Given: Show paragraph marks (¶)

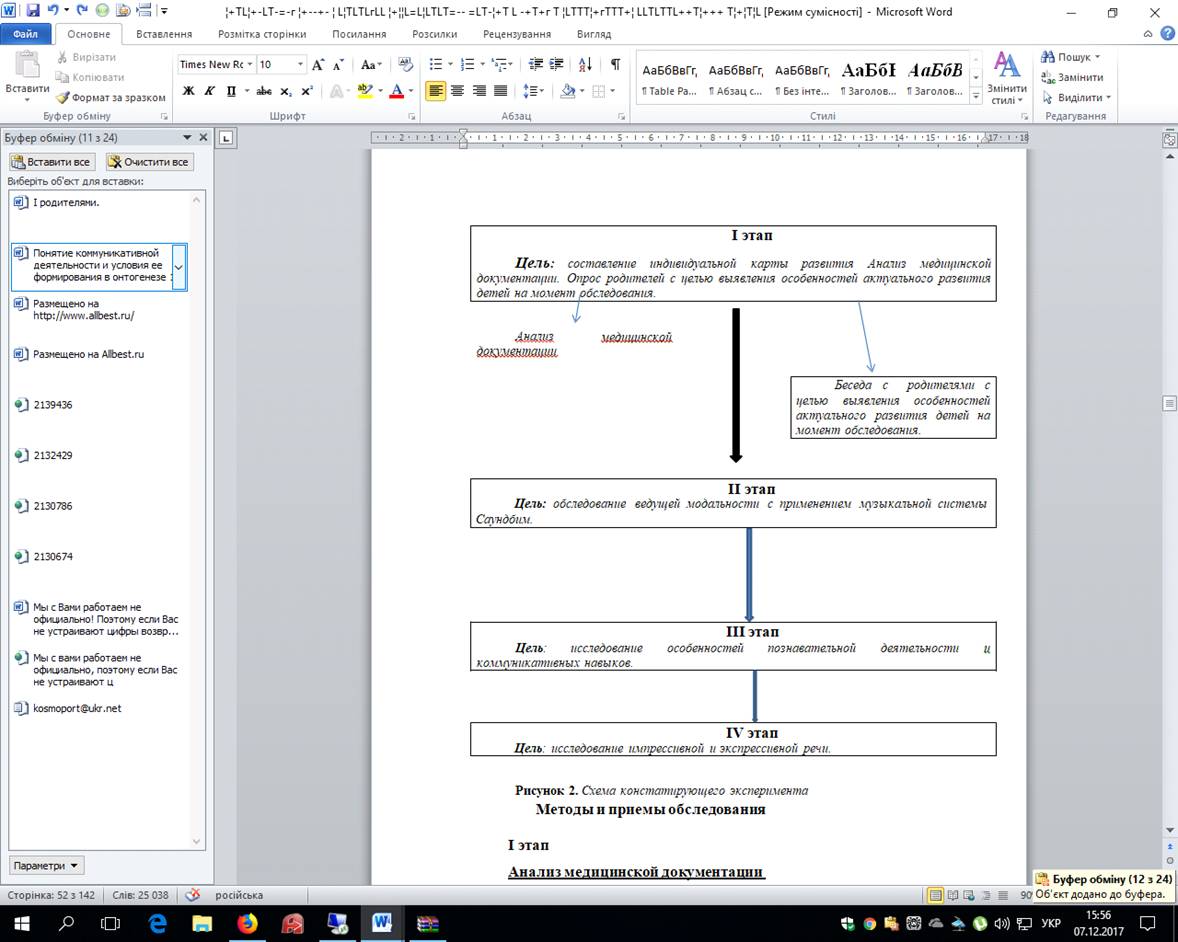Looking at the screenshot, I should pos(615,64).
